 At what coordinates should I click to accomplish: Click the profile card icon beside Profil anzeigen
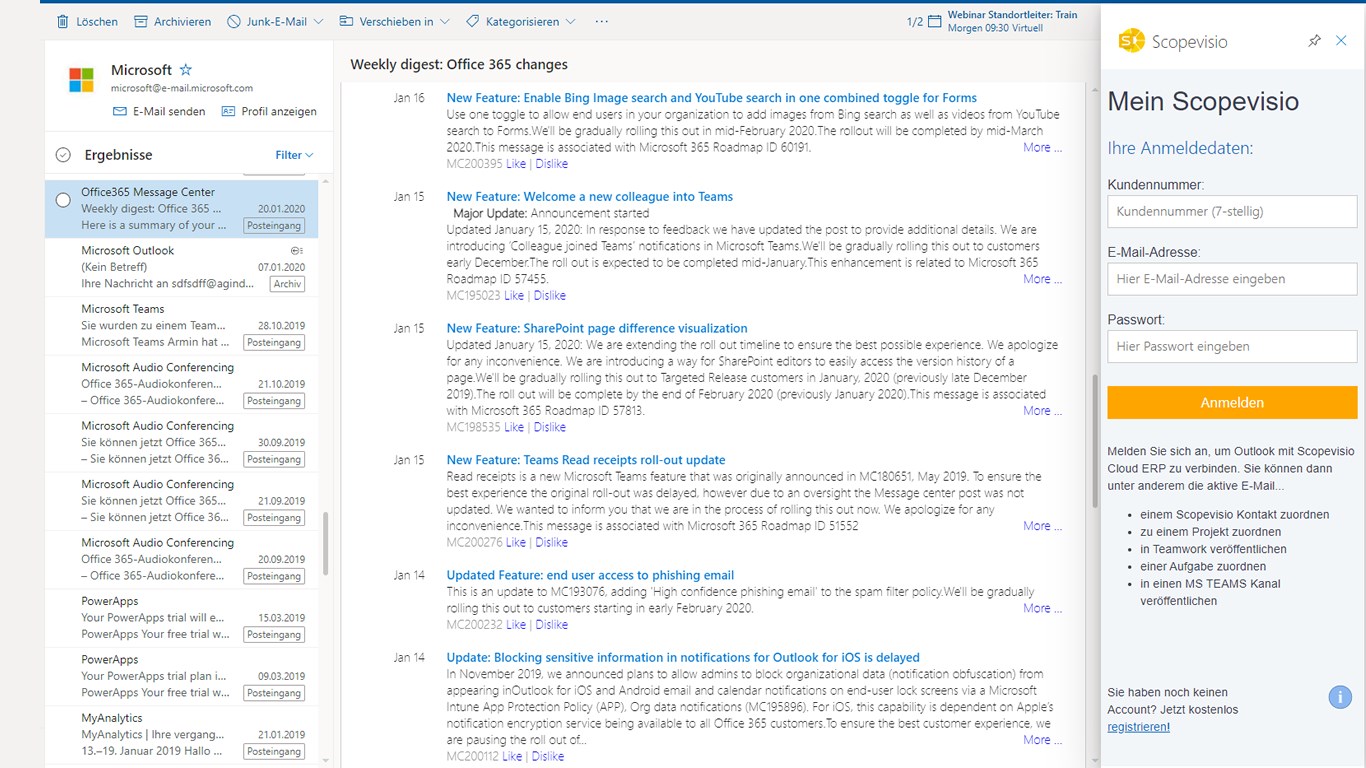click(x=228, y=112)
